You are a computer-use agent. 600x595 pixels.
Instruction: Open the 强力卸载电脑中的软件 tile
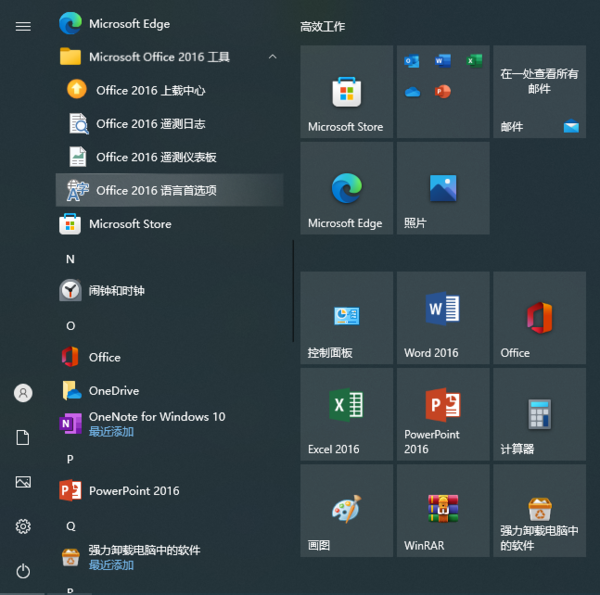click(540, 511)
